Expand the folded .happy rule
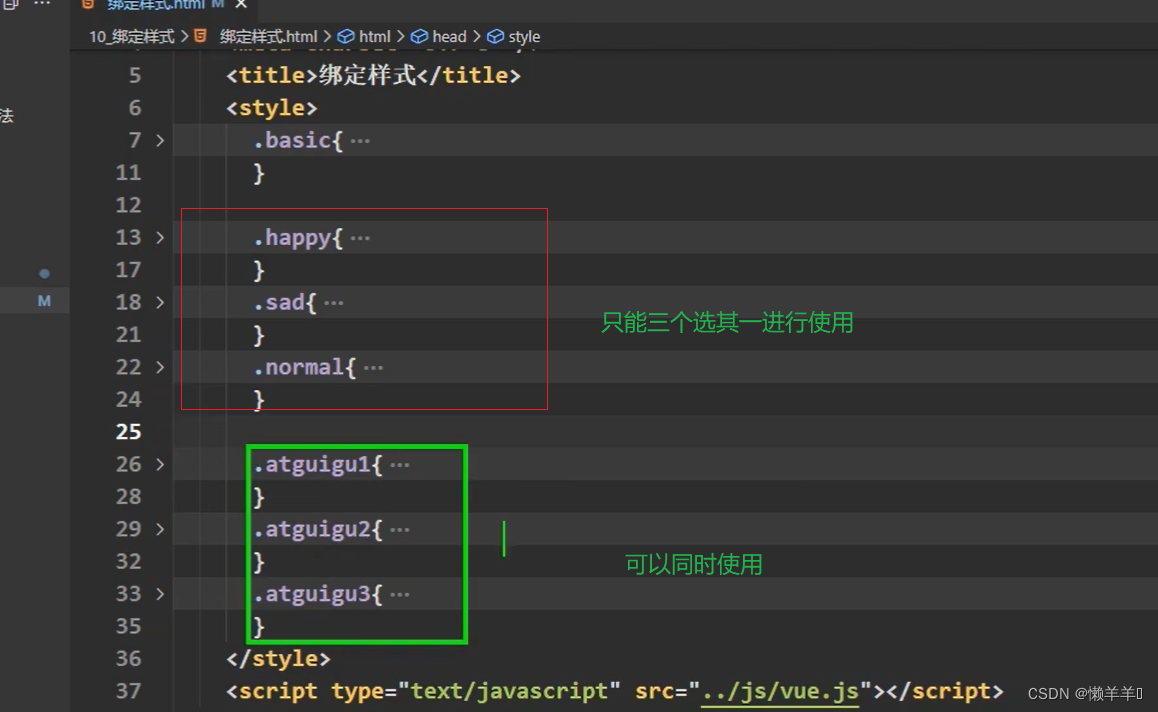The width and height of the screenshot is (1158, 712). 160,238
